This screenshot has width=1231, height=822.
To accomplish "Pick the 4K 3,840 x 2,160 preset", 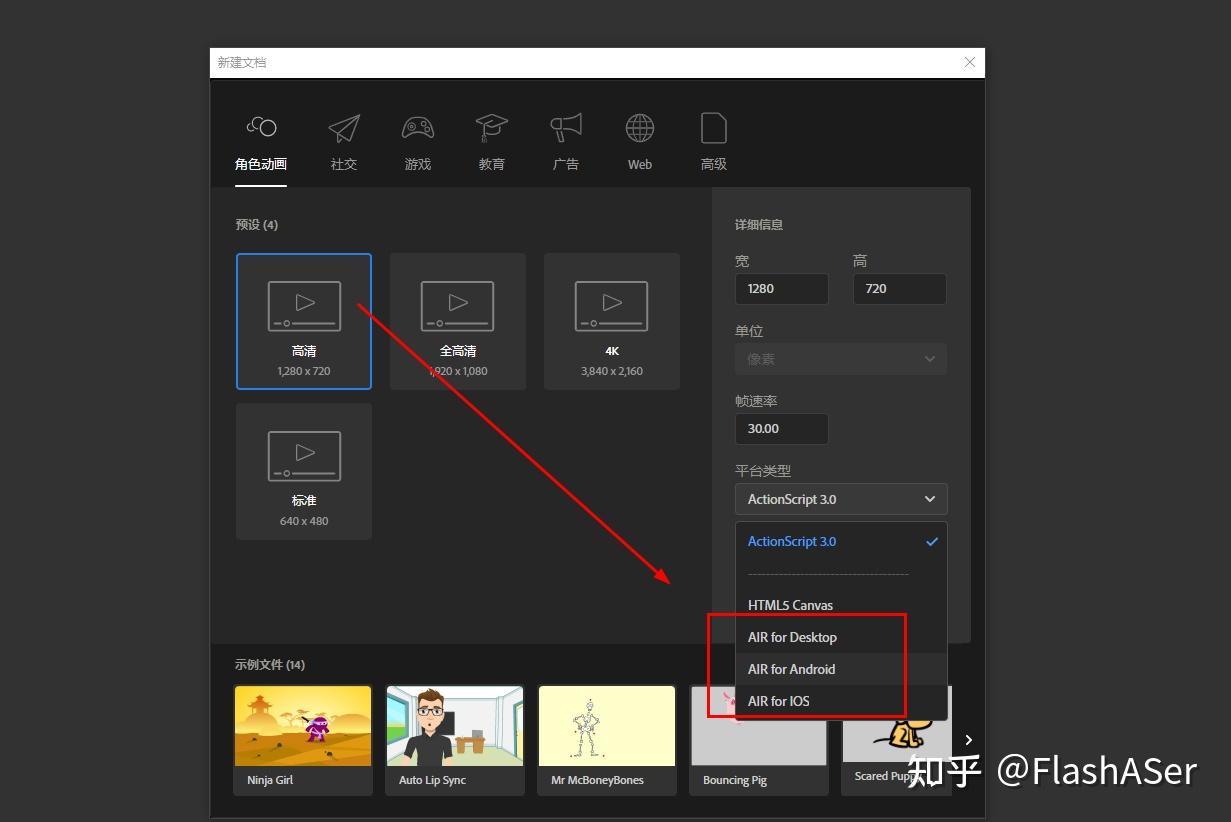I will 612,321.
